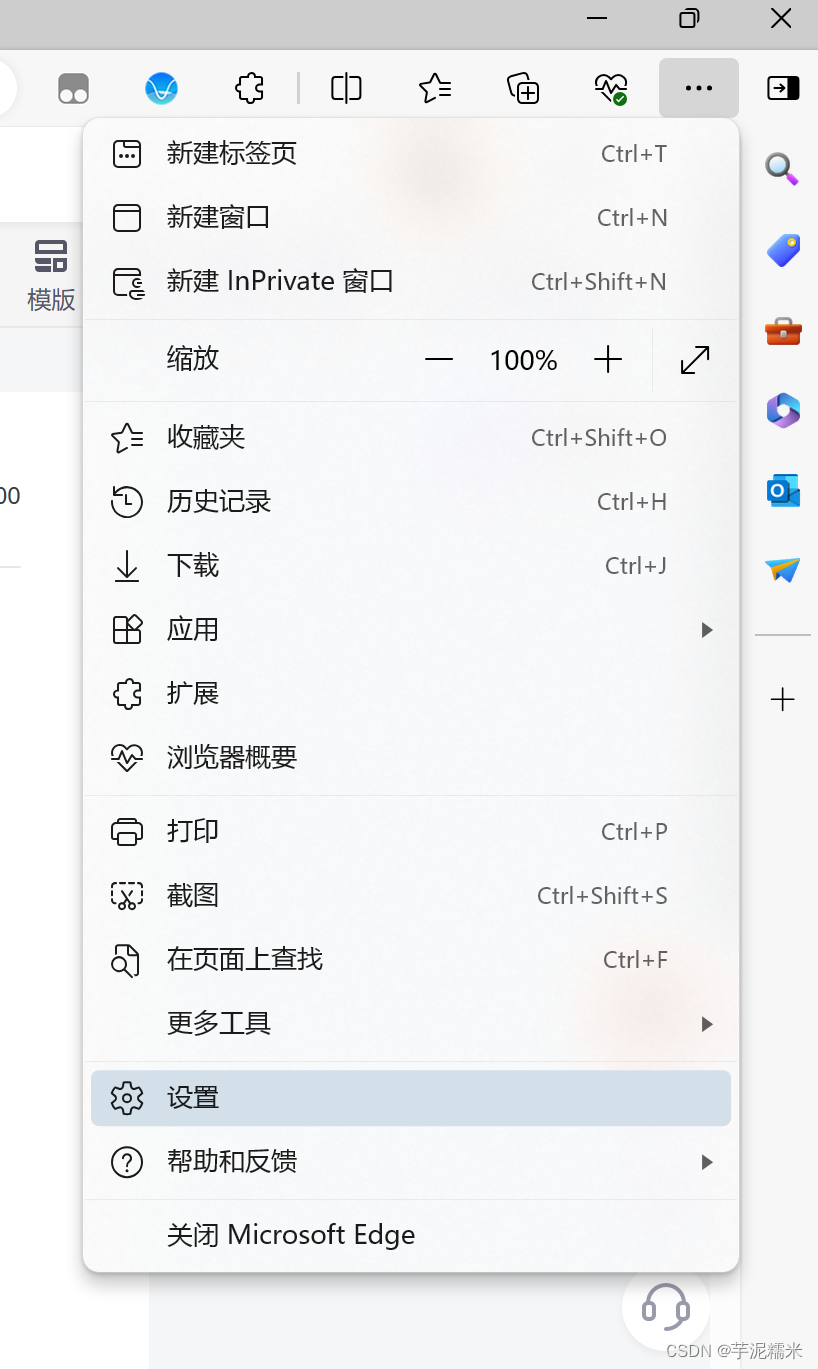Open Browser essentials heart icon in toolbar

click(x=611, y=88)
